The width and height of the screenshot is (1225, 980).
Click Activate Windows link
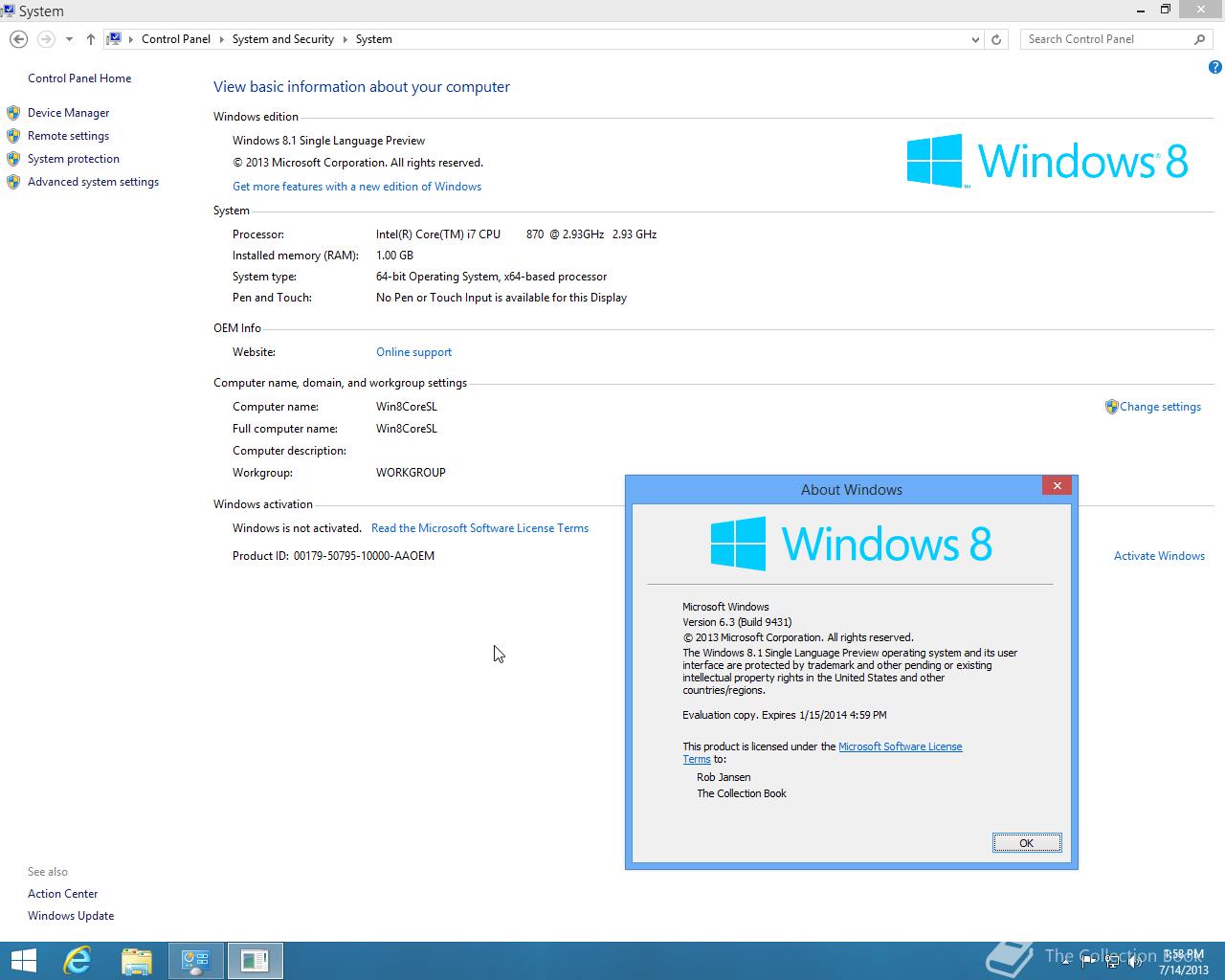pos(1159,556)
